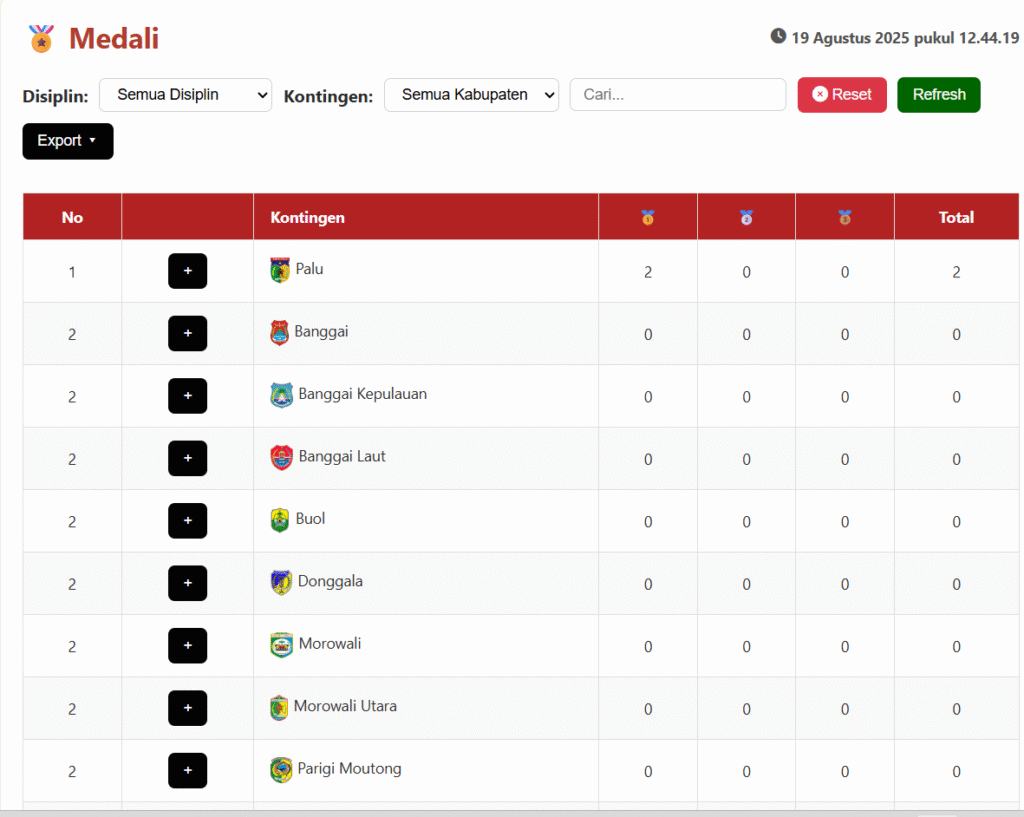Expand the Banggai Kepulauan row details
This screenshot has width=1024, height=817.
187,396
